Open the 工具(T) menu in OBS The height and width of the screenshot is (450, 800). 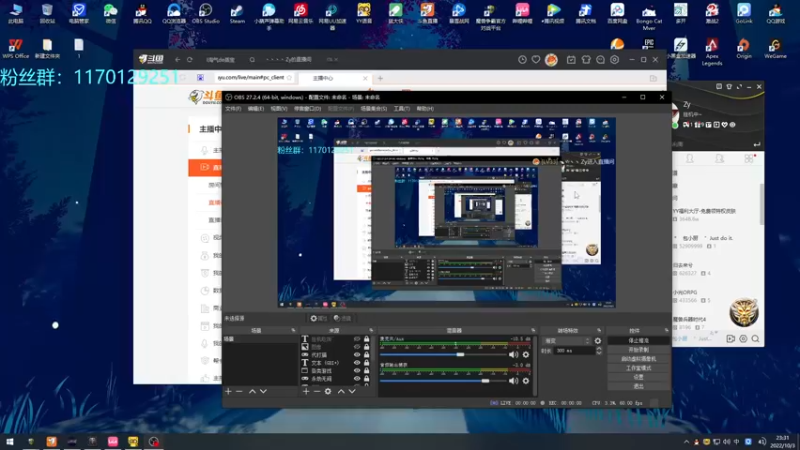(x=402, y=109)
